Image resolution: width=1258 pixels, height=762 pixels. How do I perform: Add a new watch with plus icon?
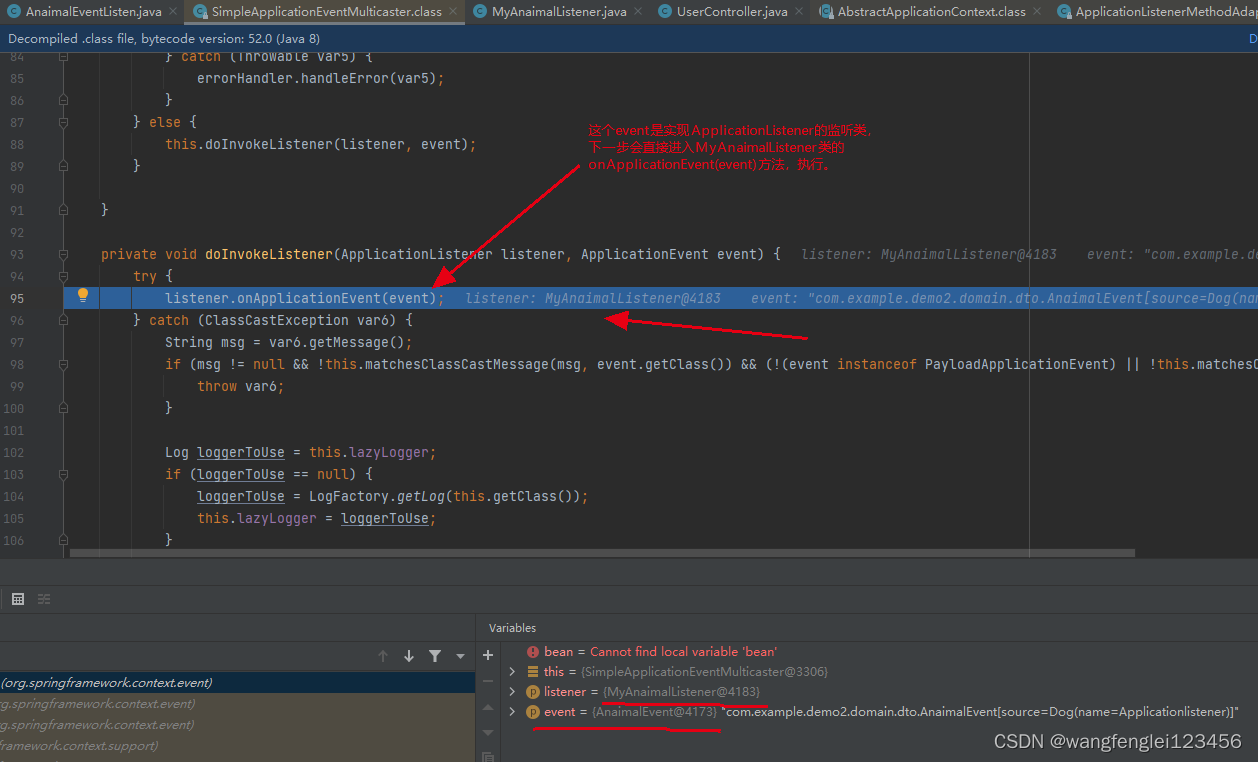click(x=488, y=656)
